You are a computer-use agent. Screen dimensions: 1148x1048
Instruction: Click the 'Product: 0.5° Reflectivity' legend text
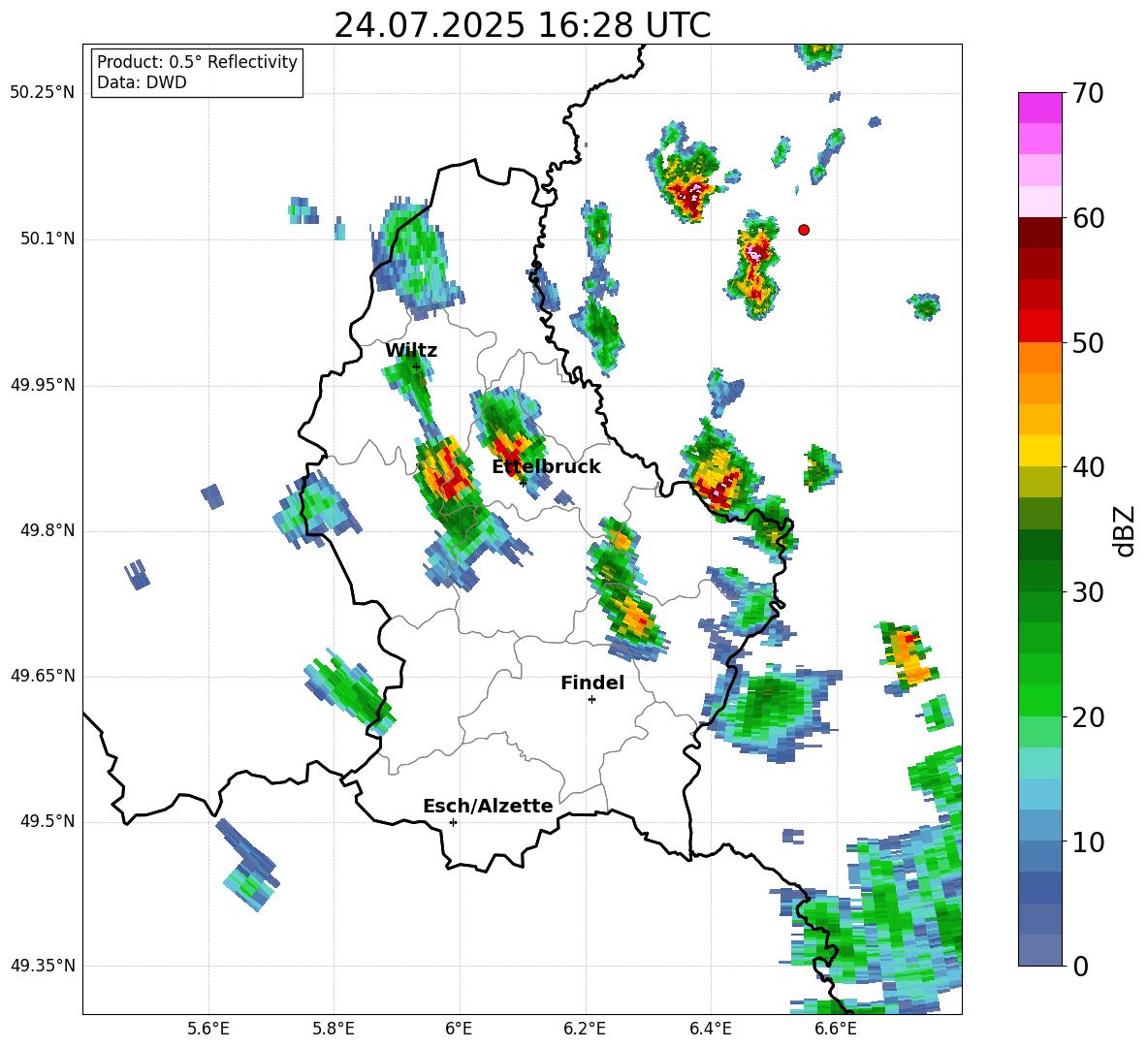[x=197, y=61]
